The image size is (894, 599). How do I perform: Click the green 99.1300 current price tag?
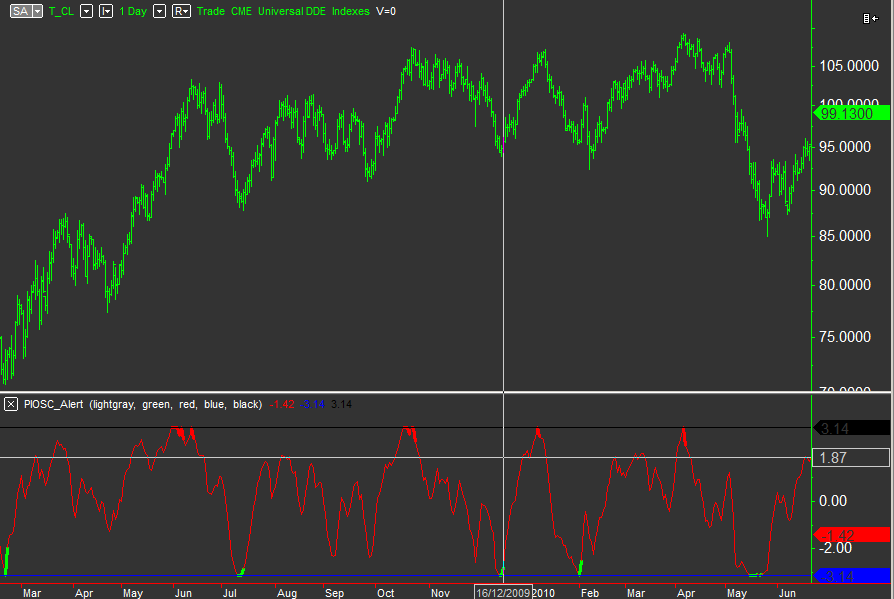click(852, 114)
